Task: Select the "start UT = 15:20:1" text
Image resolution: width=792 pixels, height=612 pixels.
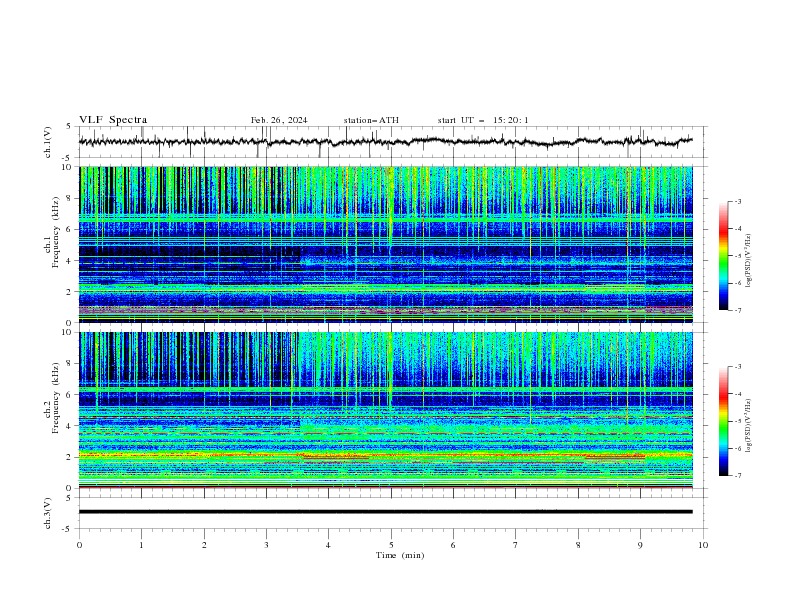Action: click(483, 120)
